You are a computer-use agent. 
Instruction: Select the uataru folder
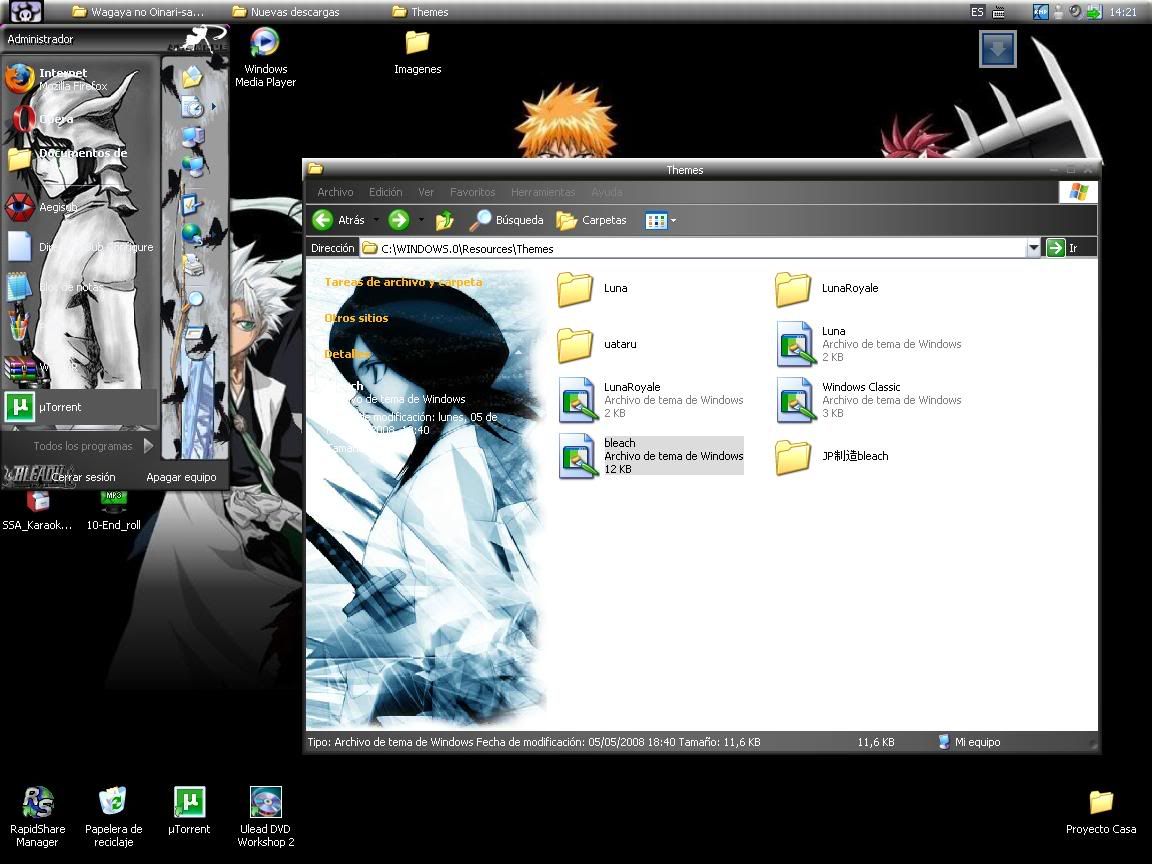click(x=597, y=345)
